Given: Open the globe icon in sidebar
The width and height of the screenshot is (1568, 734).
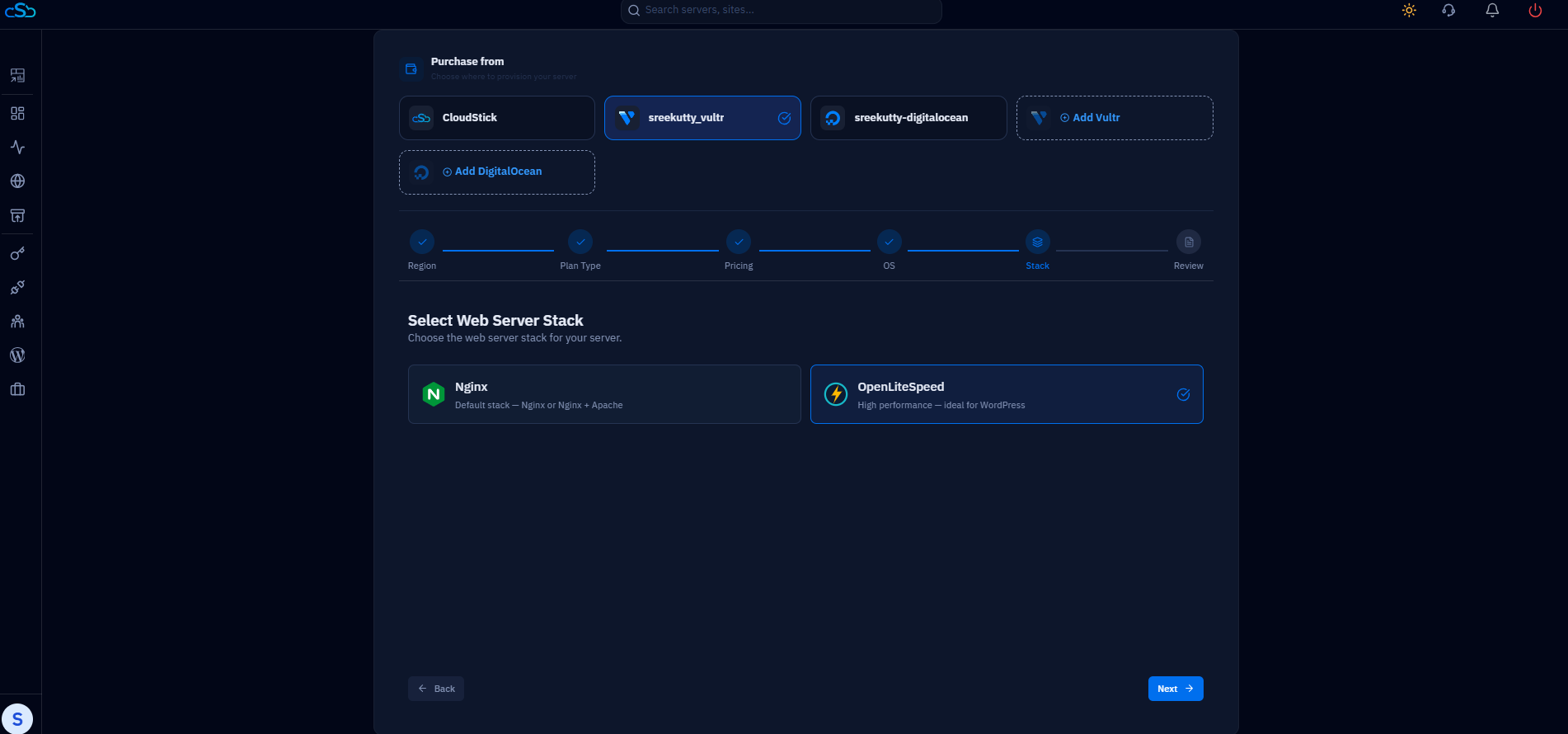Looking at the screenshot, I should (x=17, y=181).
